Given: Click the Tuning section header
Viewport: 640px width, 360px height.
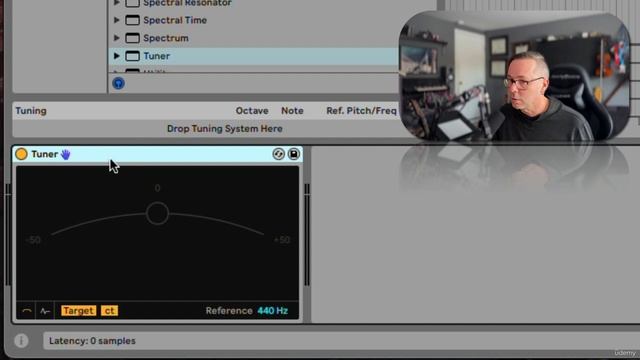Looking at the screenshot, I should [31, 111].
